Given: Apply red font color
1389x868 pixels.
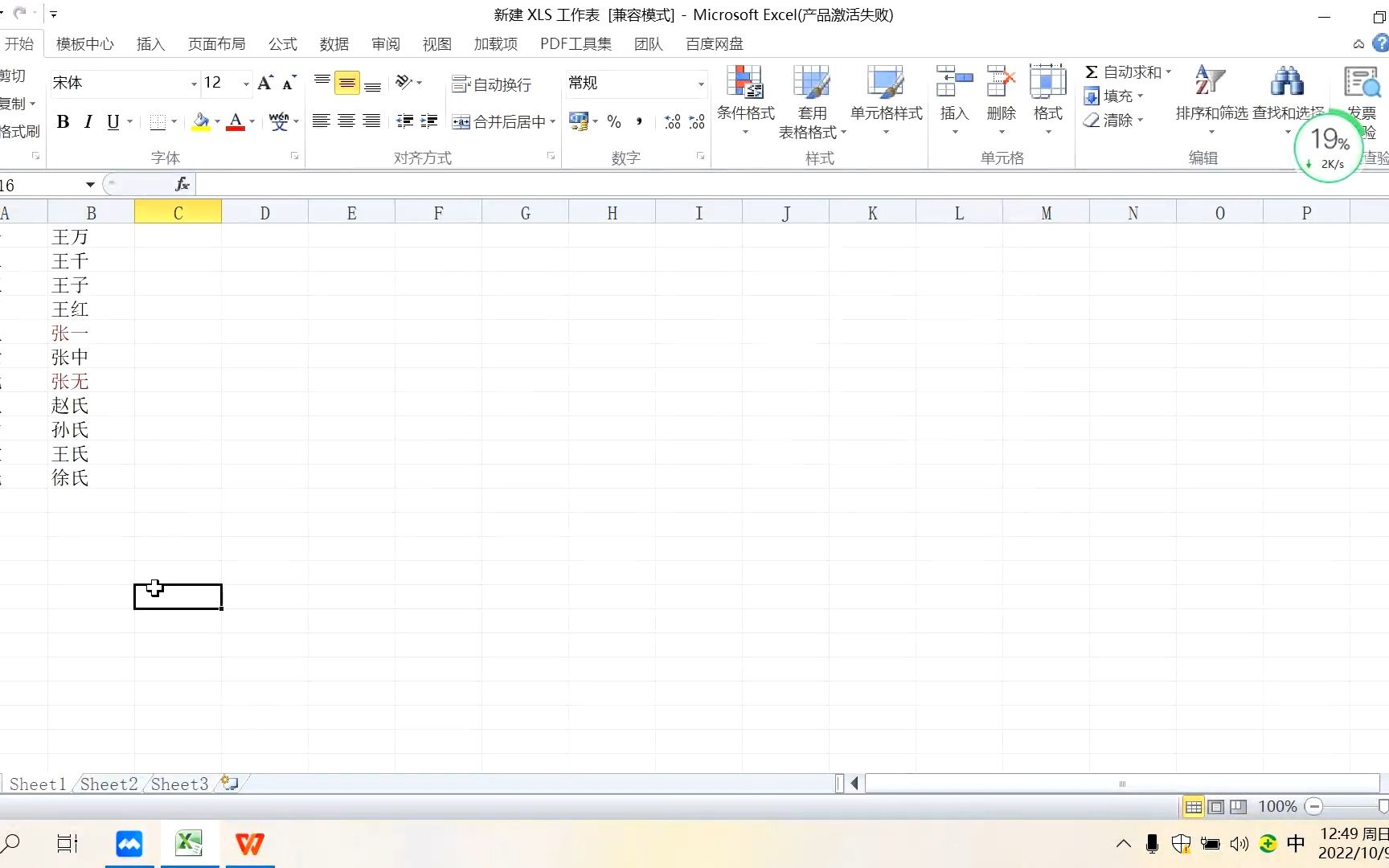Looking at the screenshot, I should pos(236,121).
